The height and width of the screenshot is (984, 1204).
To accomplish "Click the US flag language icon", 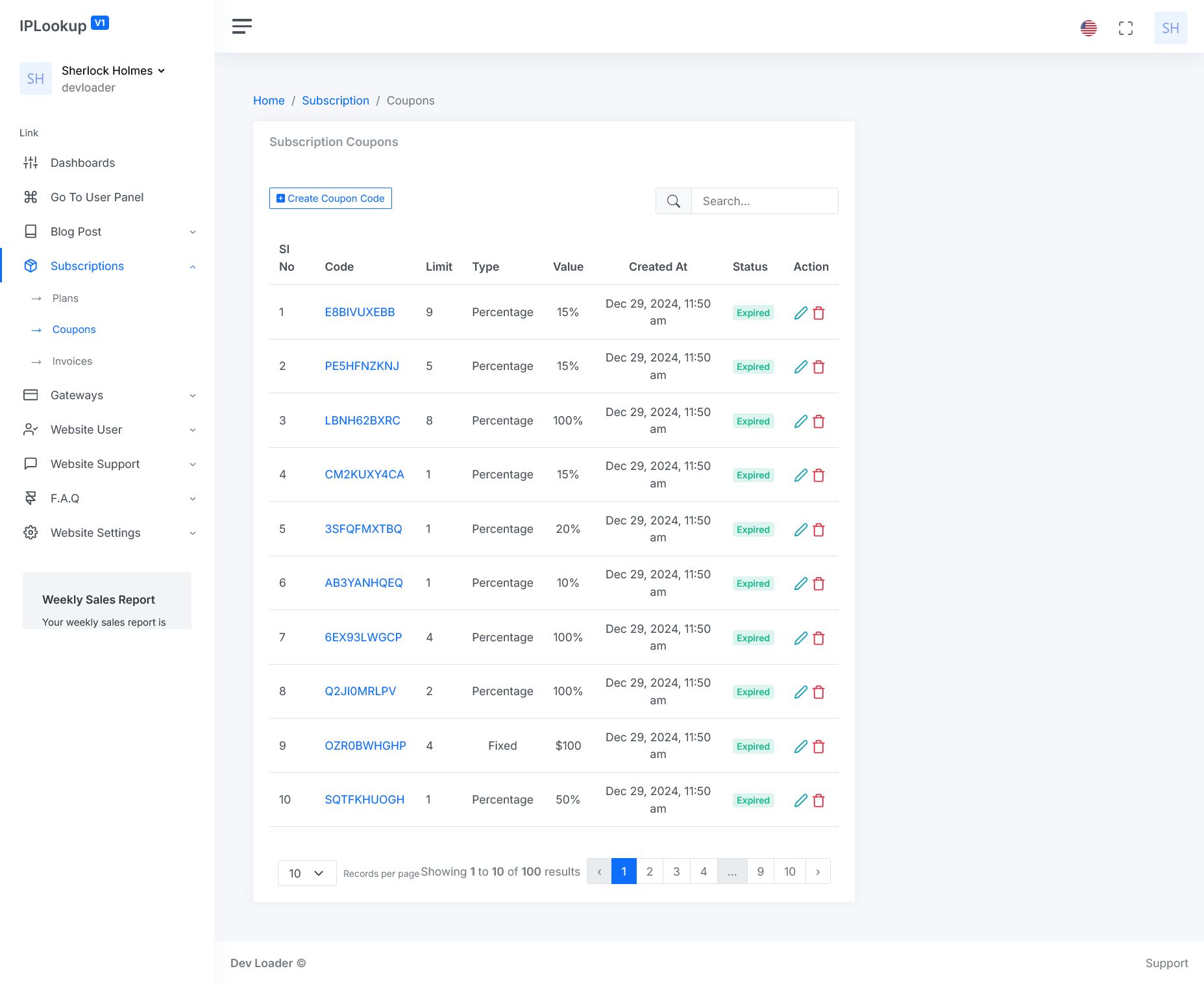I will tap(1088, 28).
